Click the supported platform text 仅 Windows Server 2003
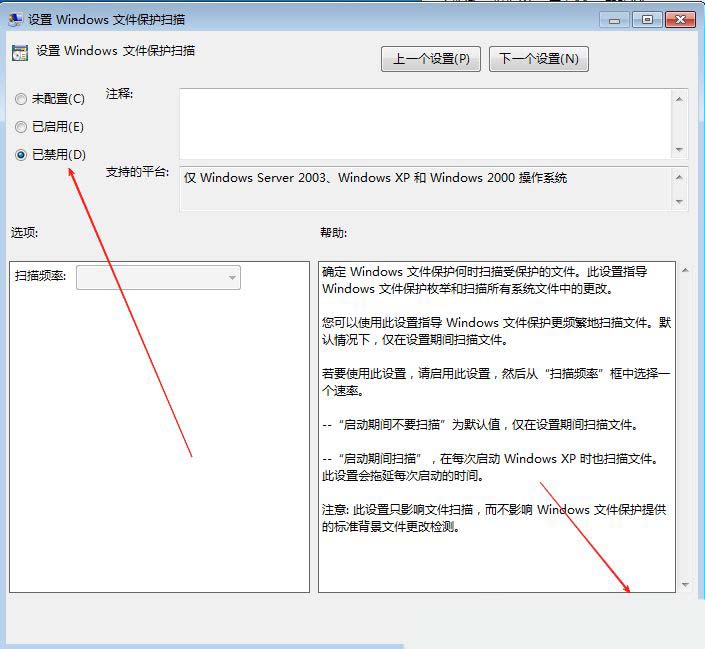This screenshot has height=649, width=705. (x=375, y=178)
